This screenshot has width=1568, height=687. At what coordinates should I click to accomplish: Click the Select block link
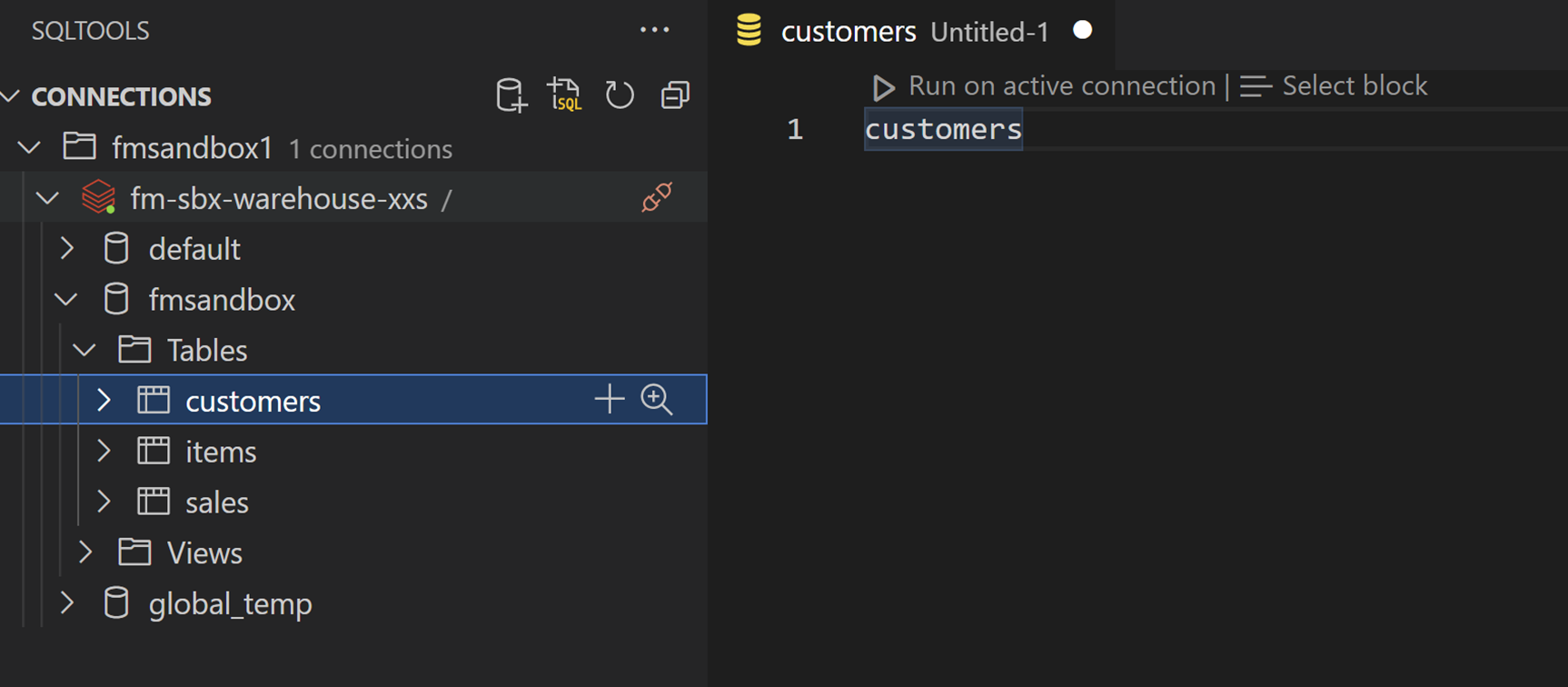click(1355, 86)
